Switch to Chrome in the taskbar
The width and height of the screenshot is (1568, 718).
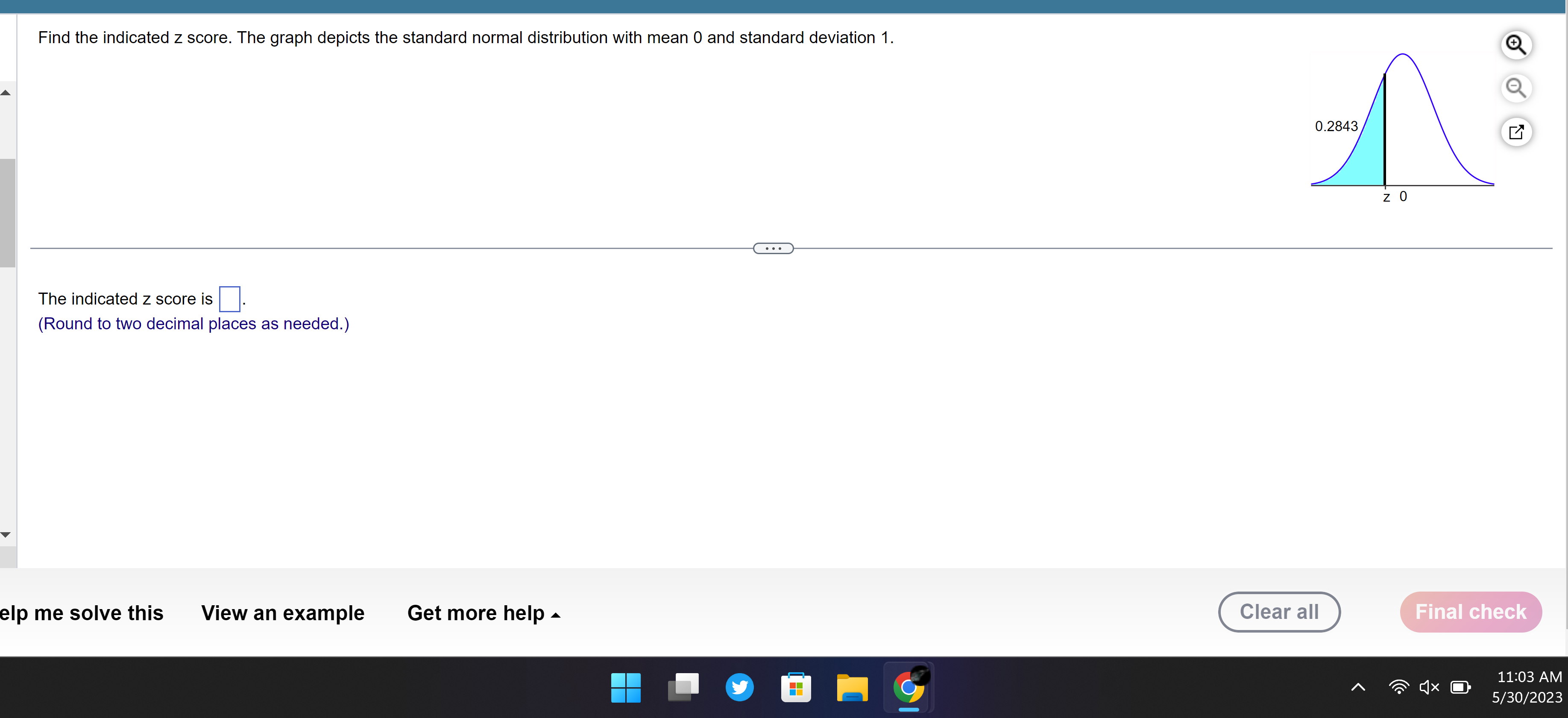(x=908, y=688)
